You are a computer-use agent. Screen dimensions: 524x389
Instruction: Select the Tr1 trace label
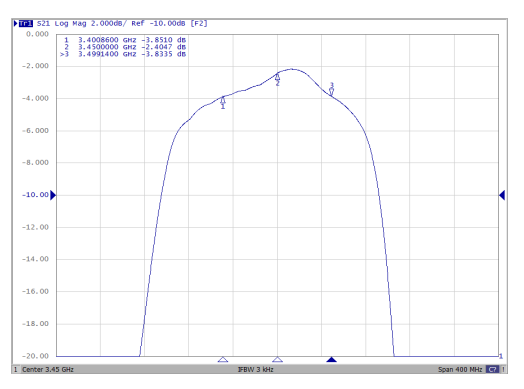pos(26,23)
